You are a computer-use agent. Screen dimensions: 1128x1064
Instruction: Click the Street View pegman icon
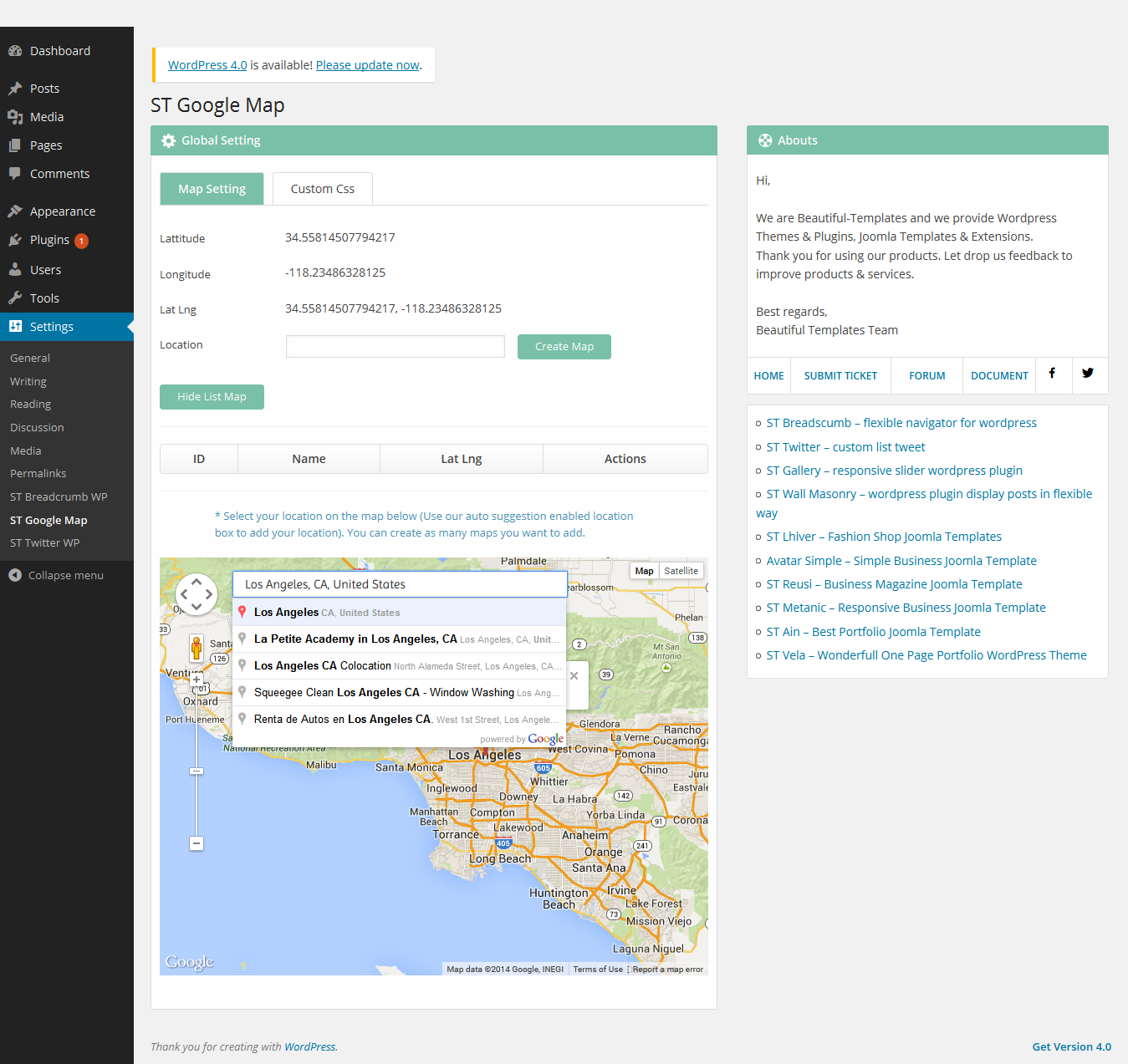coord(197,648)
